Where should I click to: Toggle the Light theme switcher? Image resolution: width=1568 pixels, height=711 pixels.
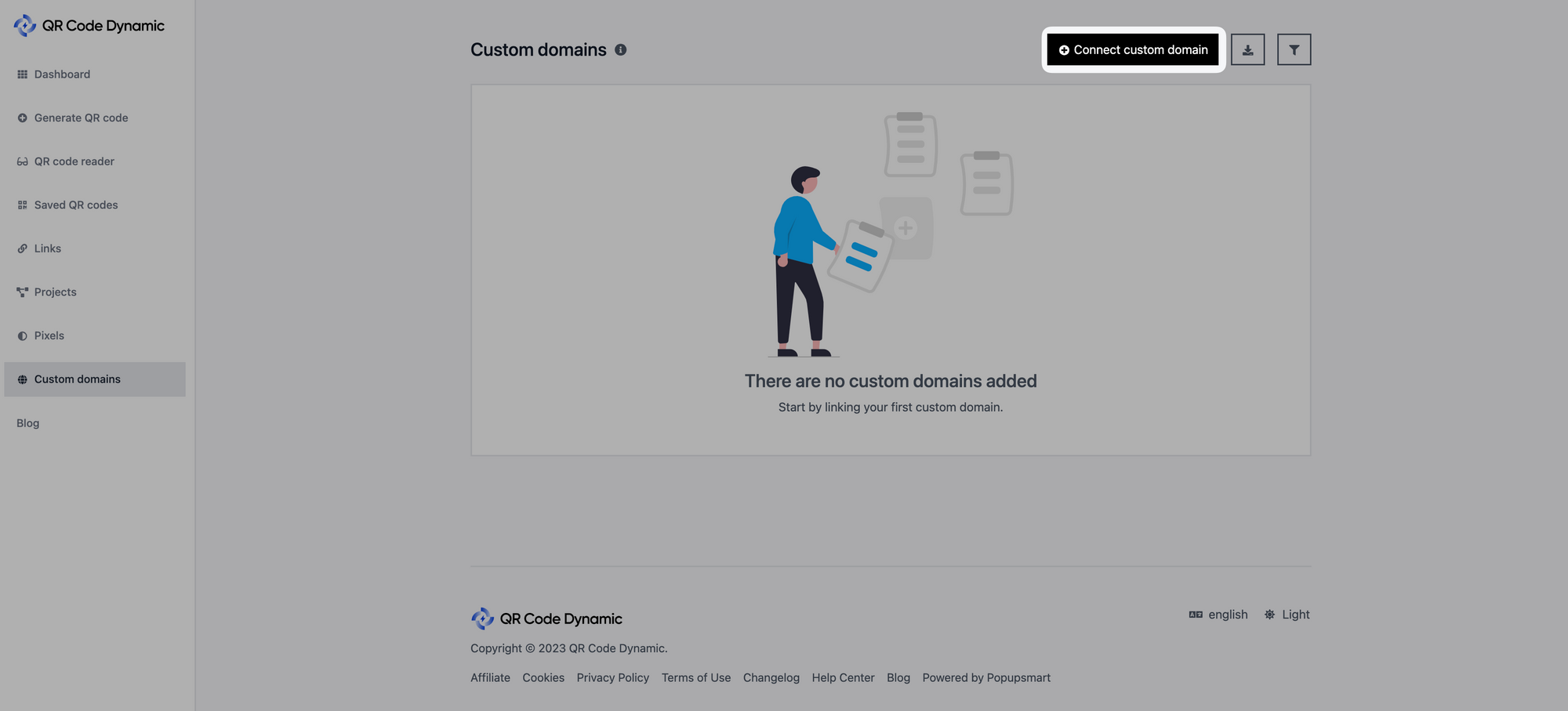pos(1287,615)
